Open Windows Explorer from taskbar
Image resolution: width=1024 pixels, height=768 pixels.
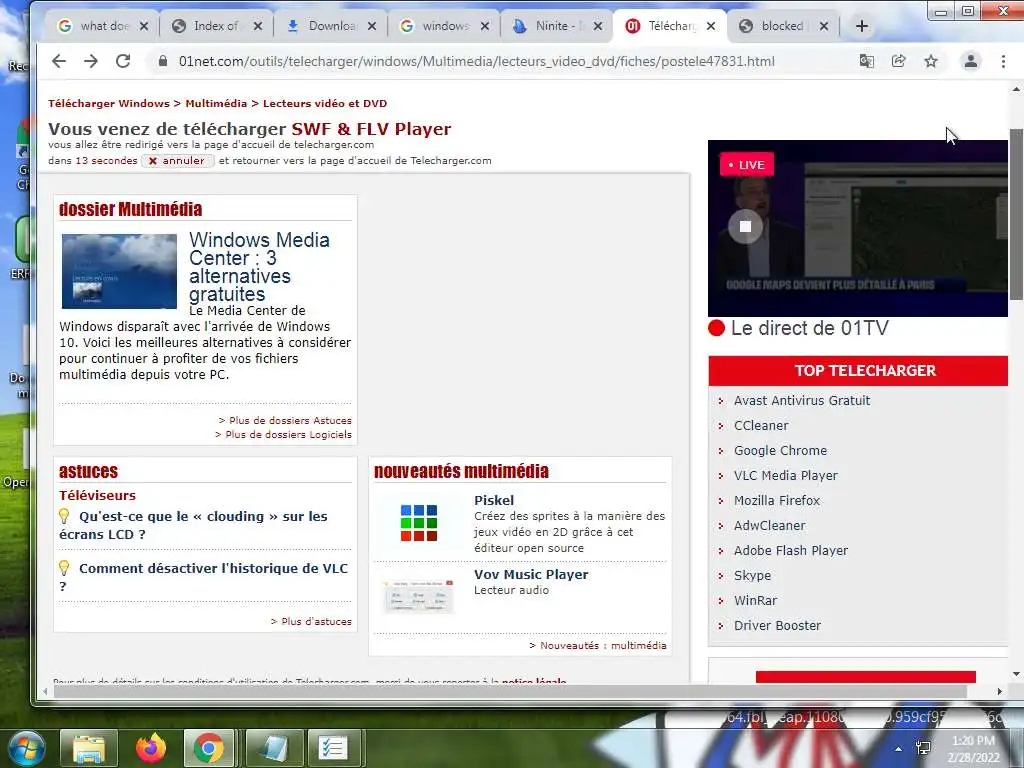point(89,748)
